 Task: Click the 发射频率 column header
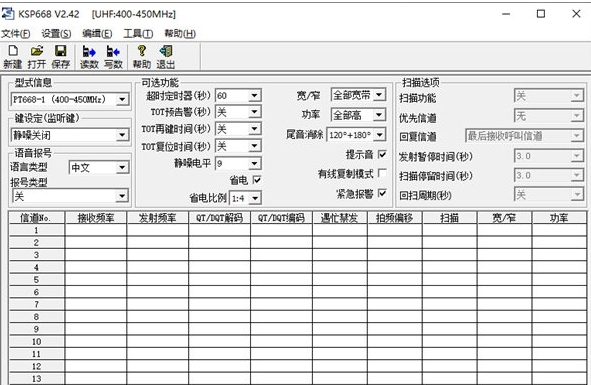point(158,218)
